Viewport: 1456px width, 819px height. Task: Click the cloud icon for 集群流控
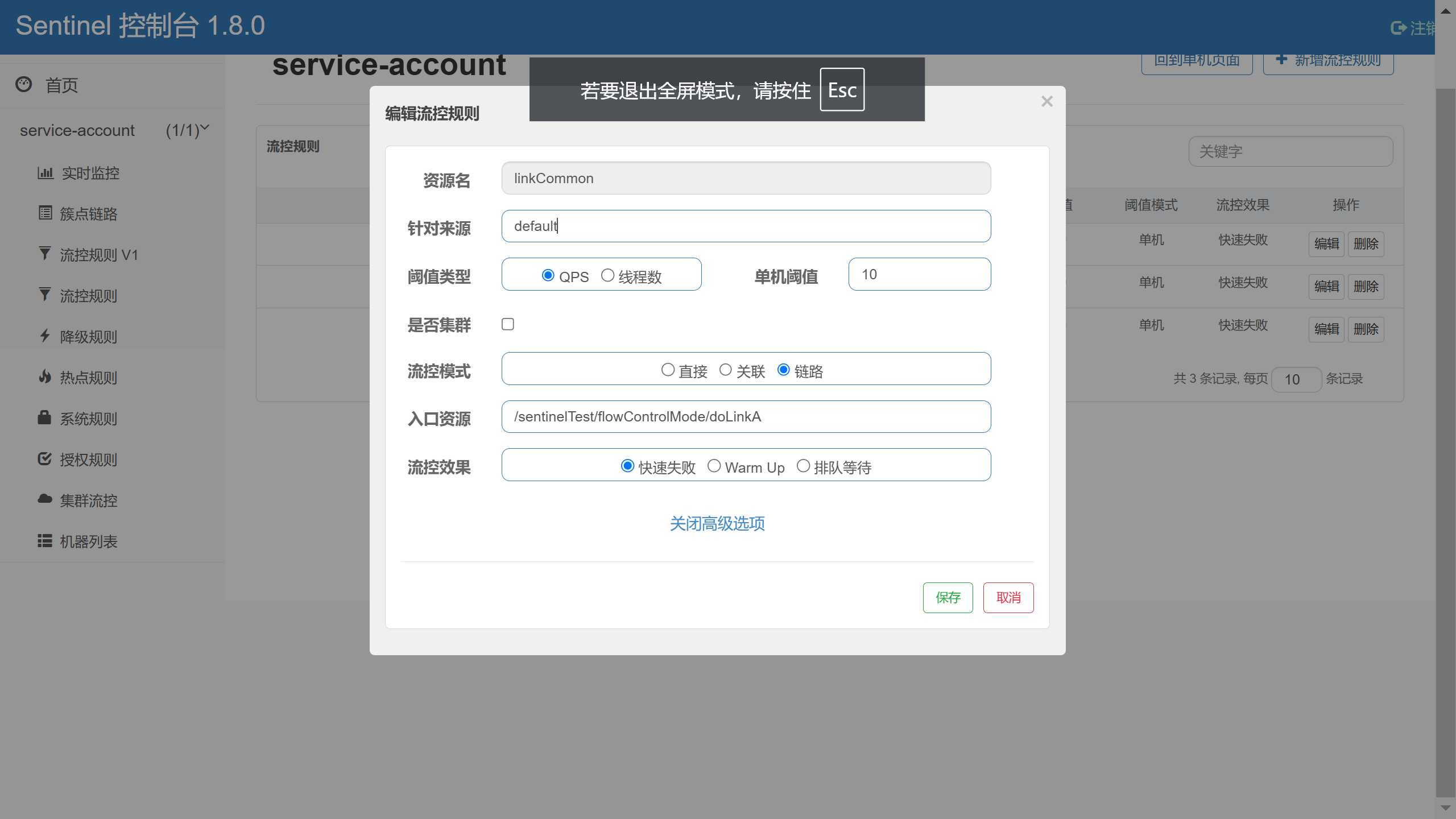tap(45, 499)
